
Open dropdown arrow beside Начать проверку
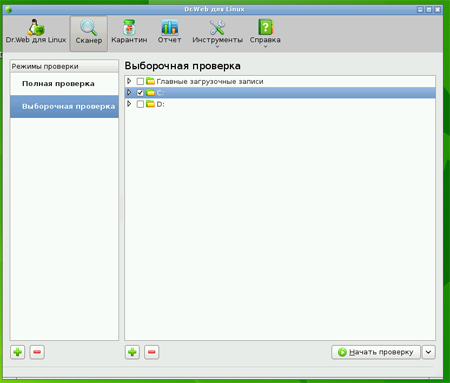(x=429, y=352)
